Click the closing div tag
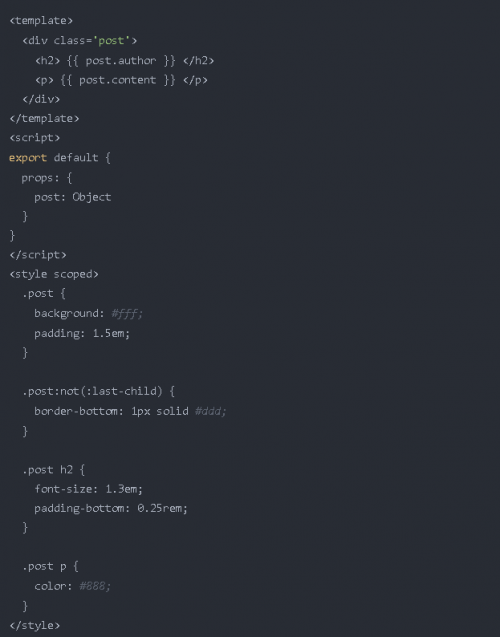 pos(41,99)
